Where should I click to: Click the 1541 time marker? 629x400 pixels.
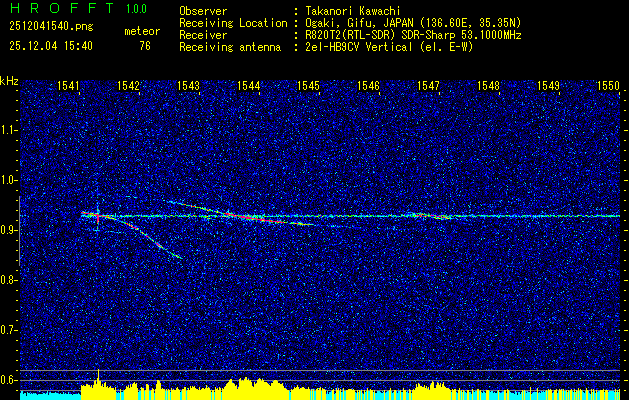click(68, 85)
